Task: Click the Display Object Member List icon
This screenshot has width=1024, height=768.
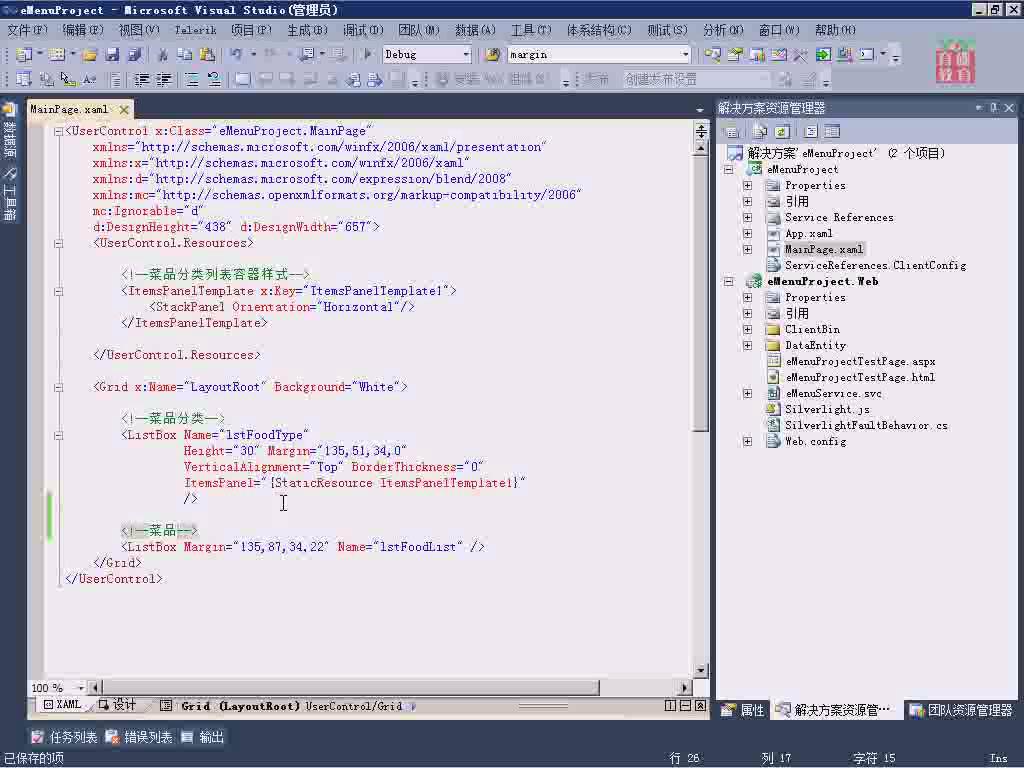Action: coord(24,80)
